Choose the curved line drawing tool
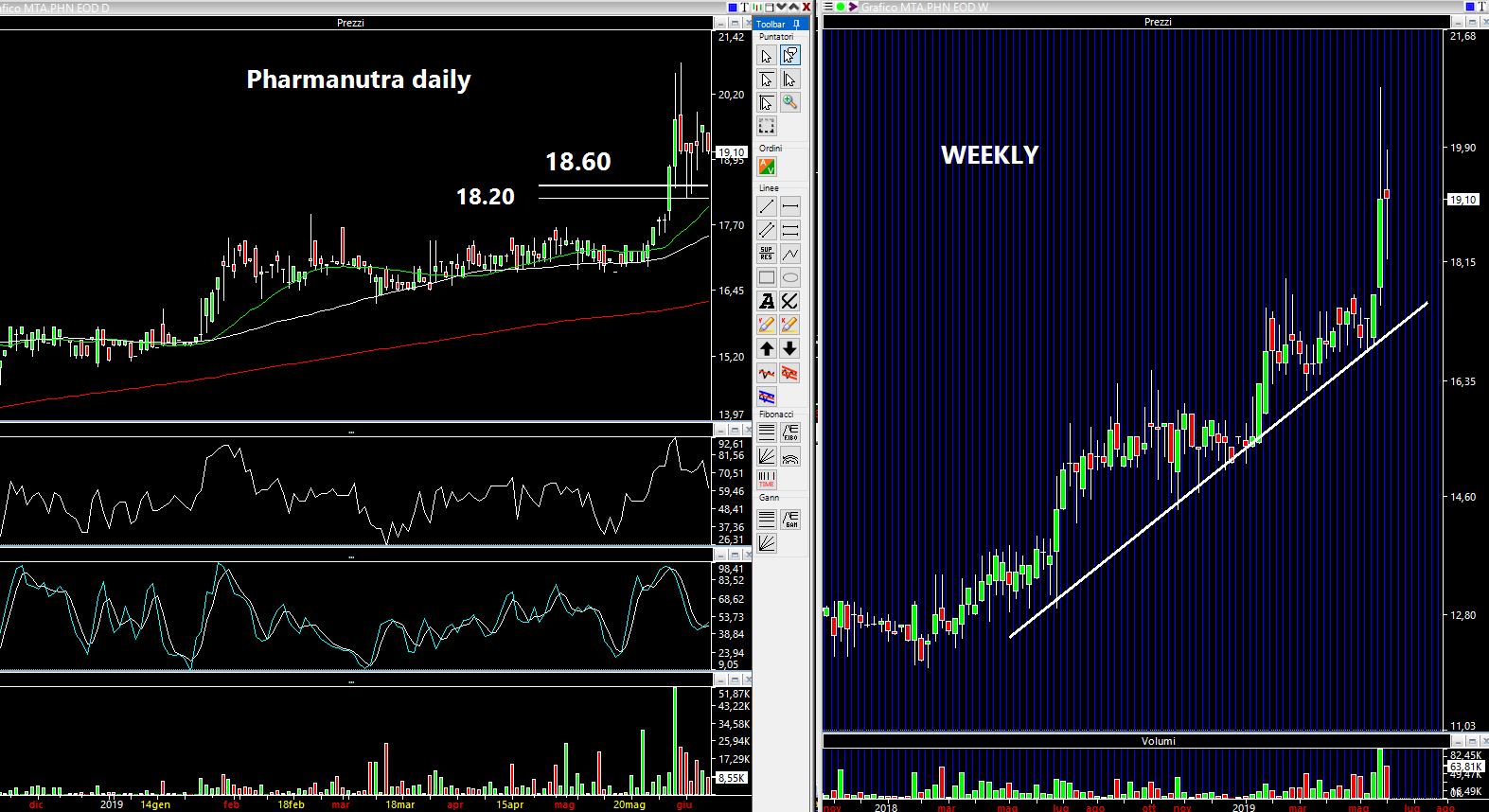Viewport: 1489px width, 812px height. coord(790,301)
